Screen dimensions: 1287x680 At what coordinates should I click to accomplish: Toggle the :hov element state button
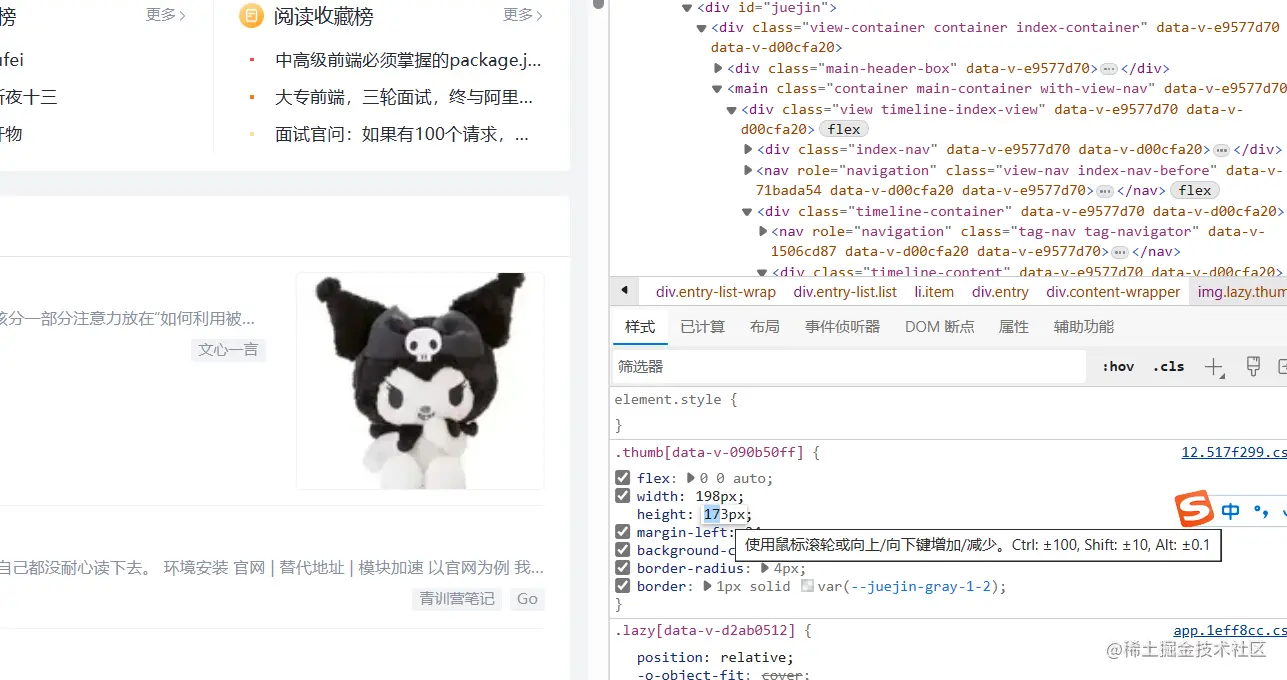tap(1118, 366)
